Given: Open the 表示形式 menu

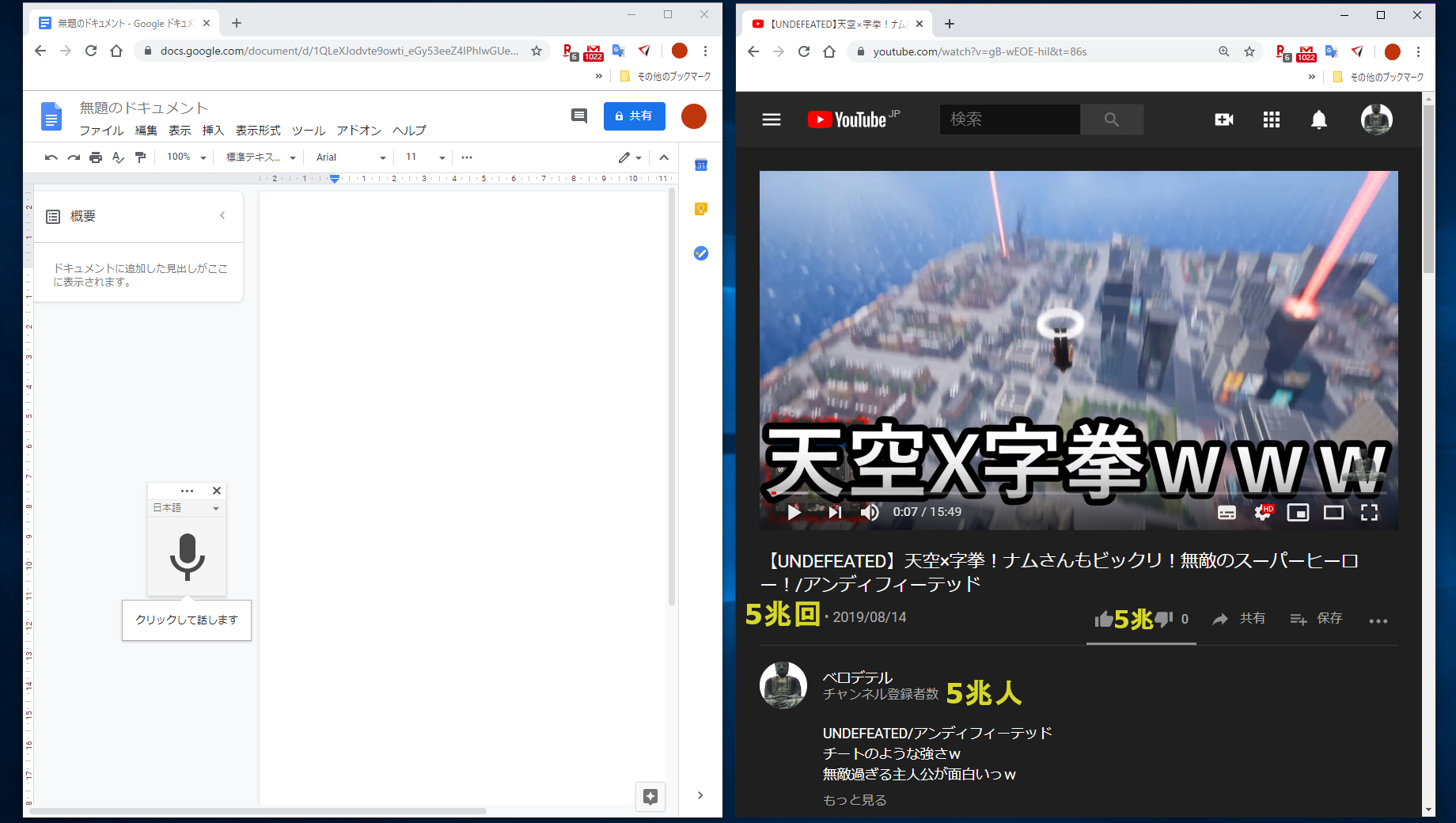Looking at the screenshot, I should pyautogui.click(x=258, y=131).
